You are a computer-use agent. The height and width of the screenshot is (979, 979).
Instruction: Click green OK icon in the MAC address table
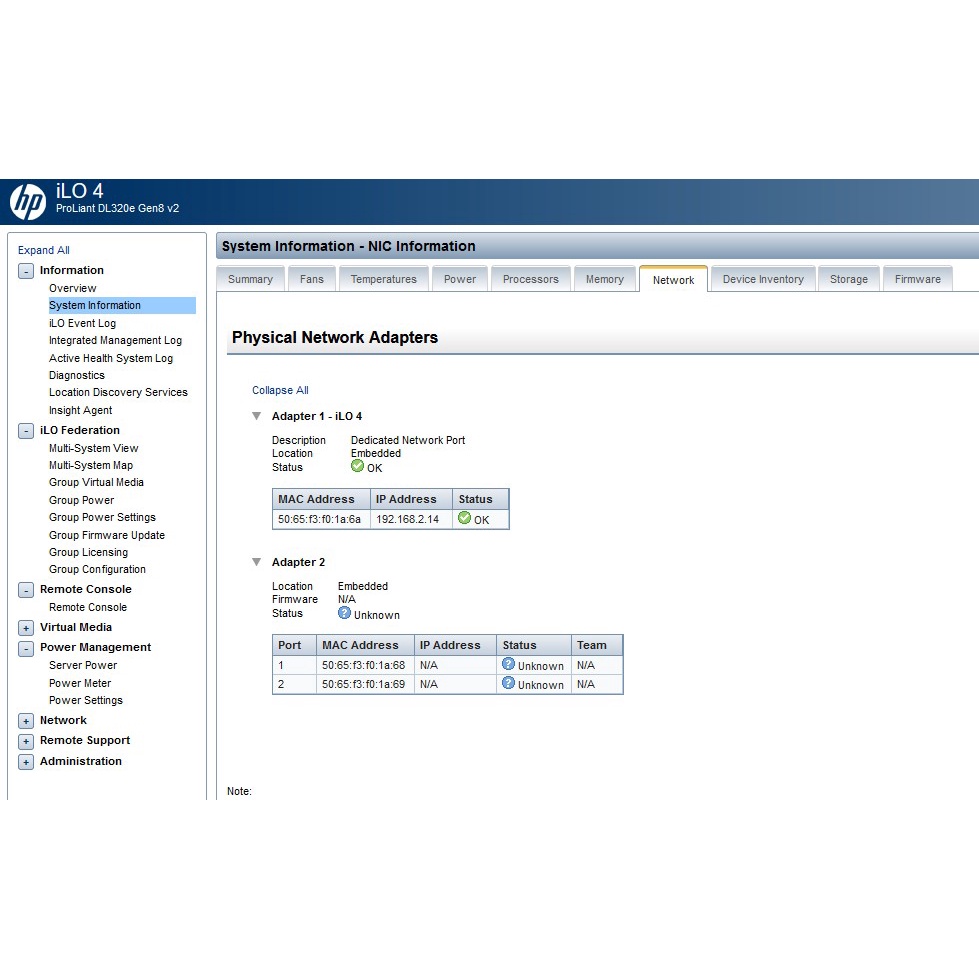point(464,518)
